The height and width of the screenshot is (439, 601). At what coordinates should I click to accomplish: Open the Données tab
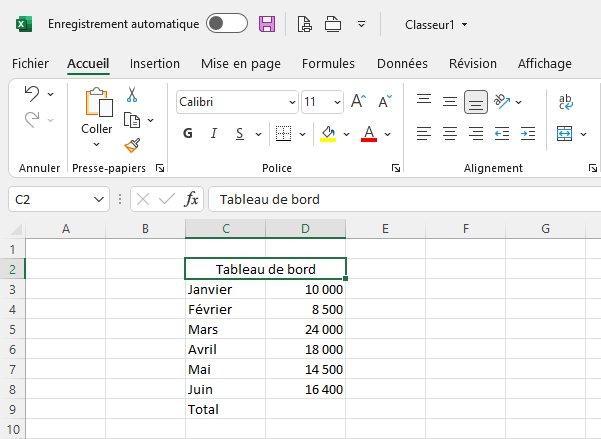click(x=402, y=63)
